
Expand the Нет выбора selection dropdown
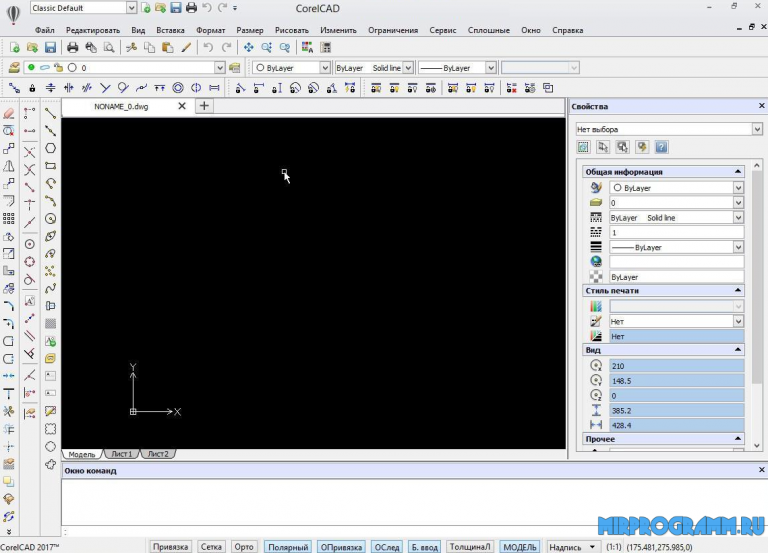756,129
